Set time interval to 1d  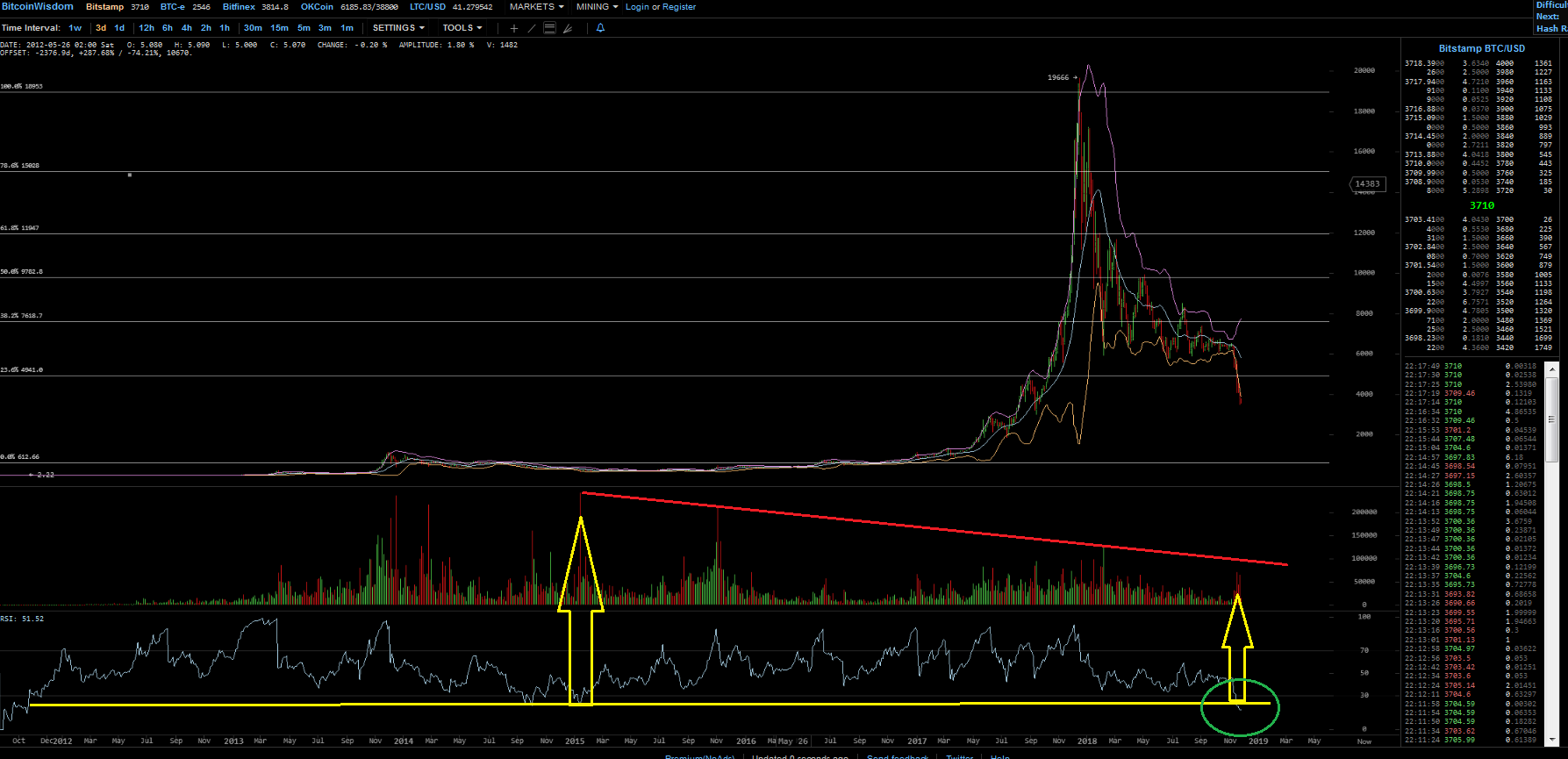pyautogui.click(x=119, y=28)
